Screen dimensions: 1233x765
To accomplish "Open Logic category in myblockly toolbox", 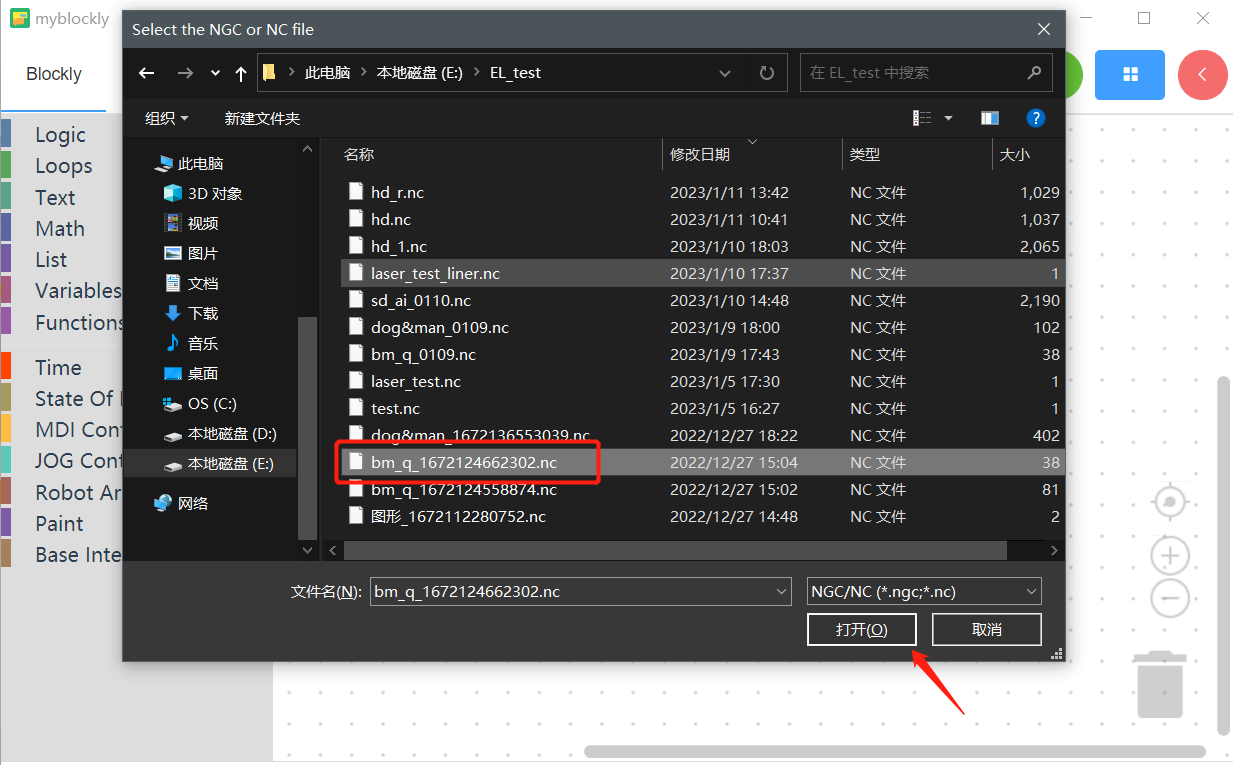I will click(x=60, y=135).
